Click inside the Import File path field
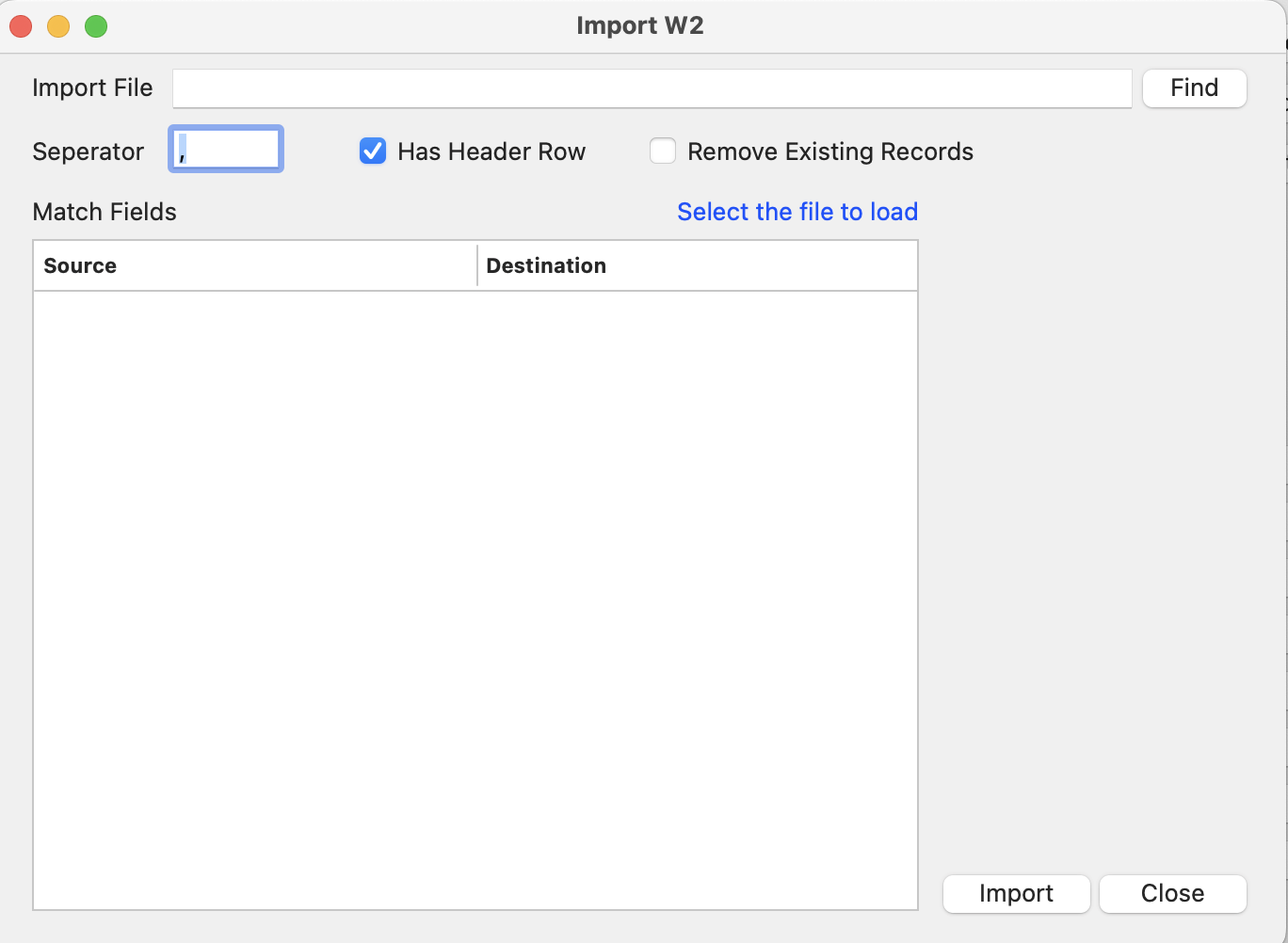Viewport: 1288px width, 943px height. coord(652,88)
